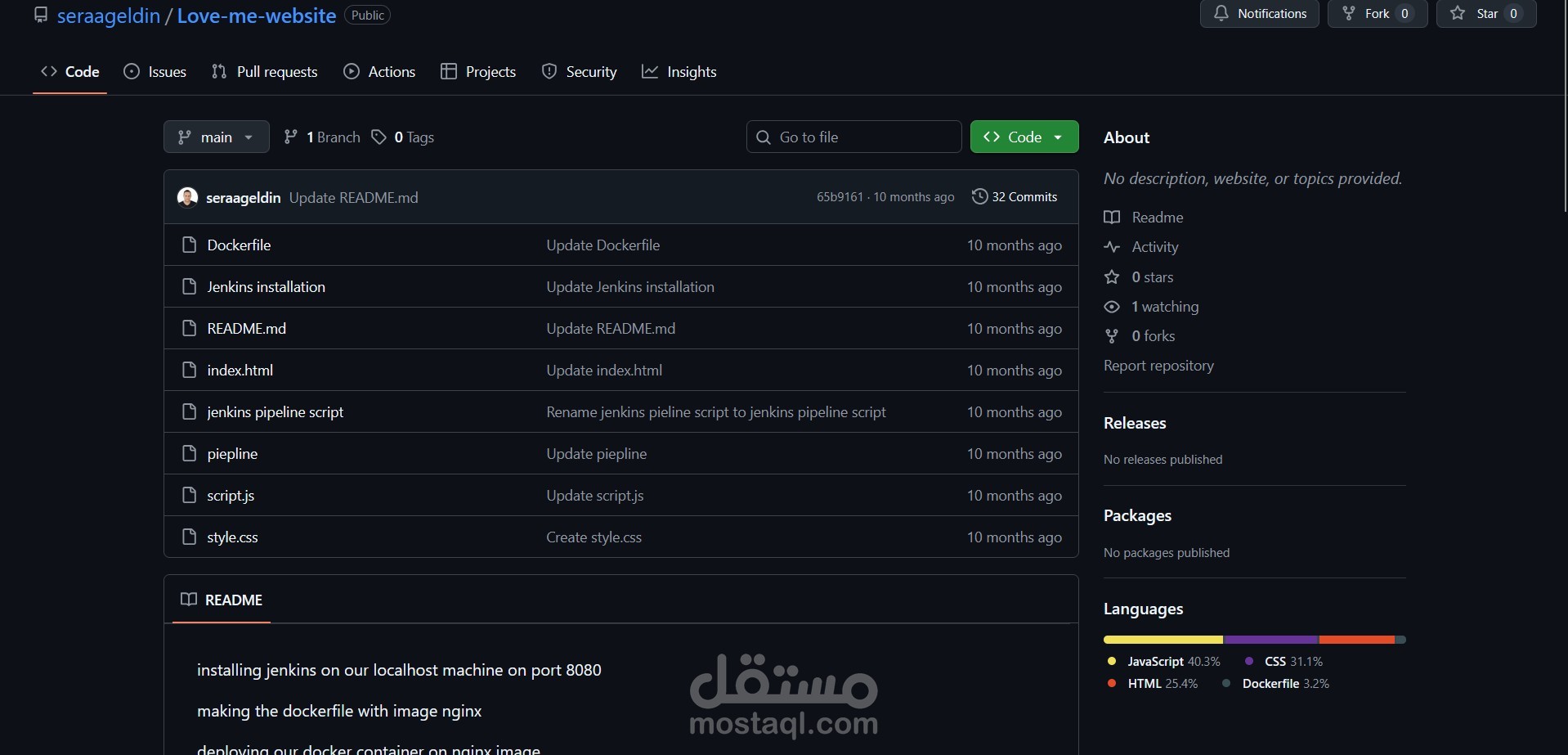Viewport: 1568px width, 755px height.
Task: Click the file icon beside script.js
Action: pyautogui.click(x=189, y=495)
